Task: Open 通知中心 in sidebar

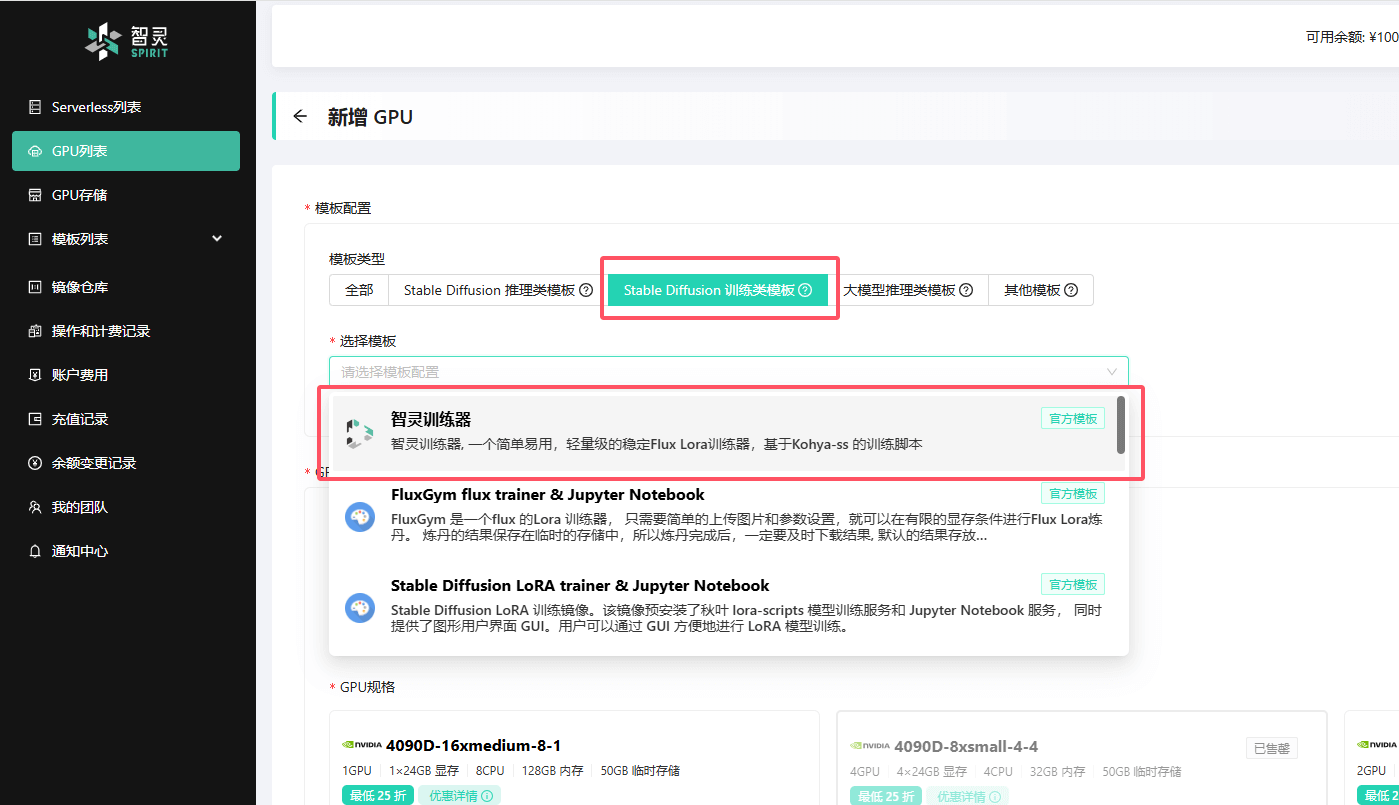Action: point(126,551)
